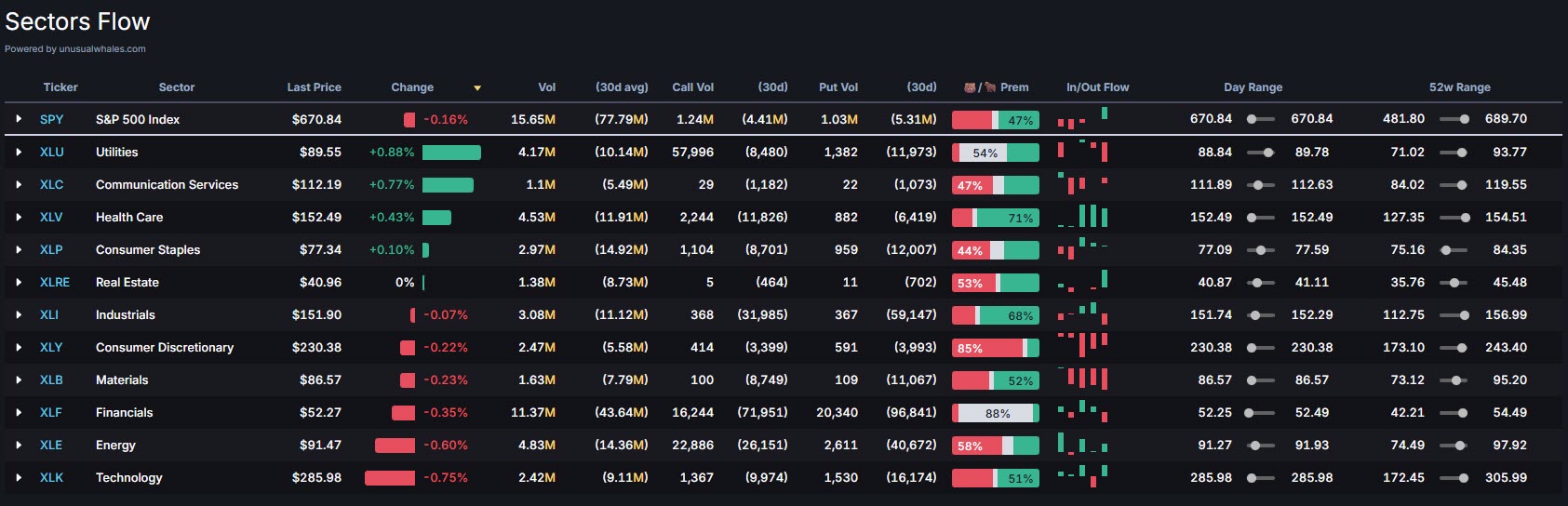
Task: Click the Financials put volume 20,340
Action: pos(838,412)
